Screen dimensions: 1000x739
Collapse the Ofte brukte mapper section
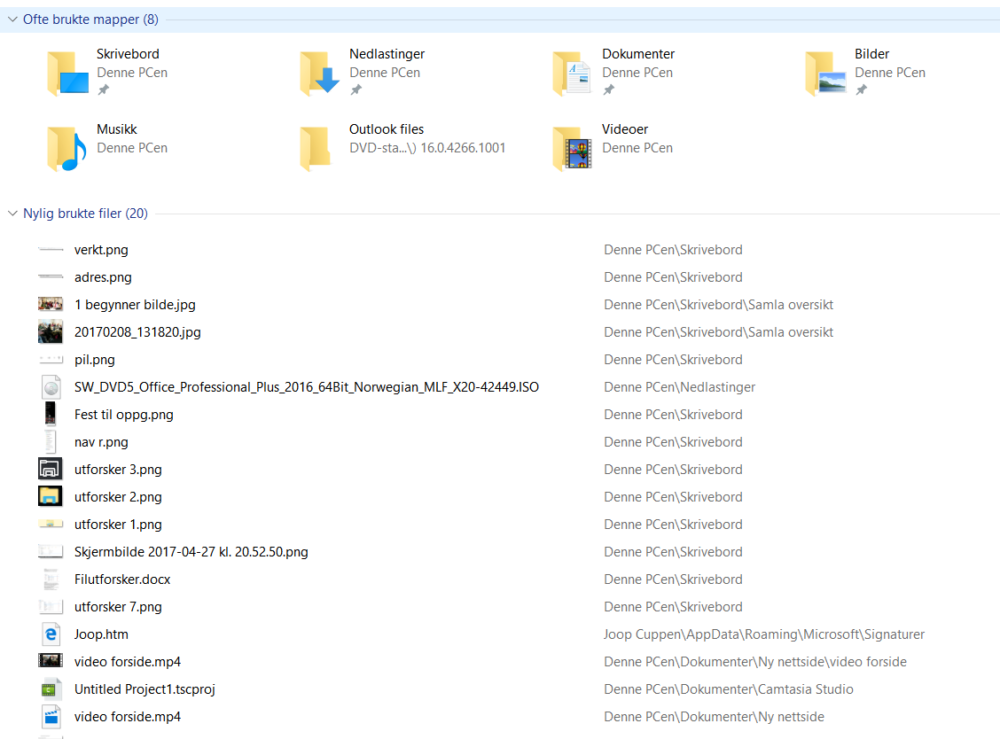pyautogui.click(x=12, y=19)
